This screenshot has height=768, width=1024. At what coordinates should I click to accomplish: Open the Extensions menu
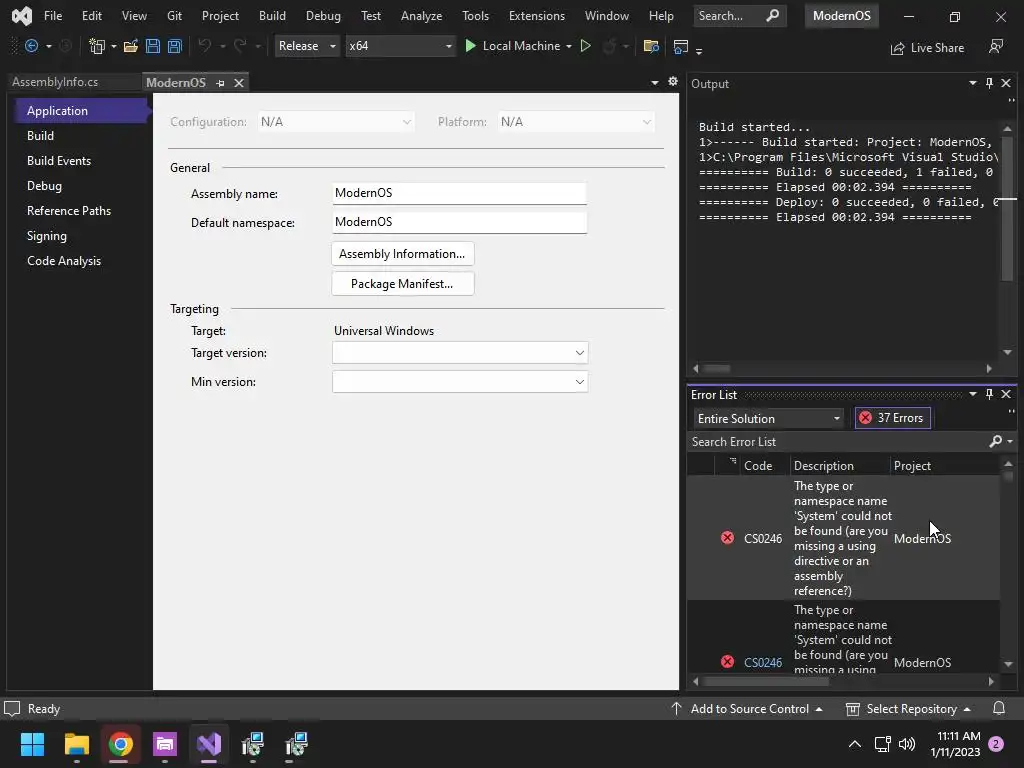point(537,16)
